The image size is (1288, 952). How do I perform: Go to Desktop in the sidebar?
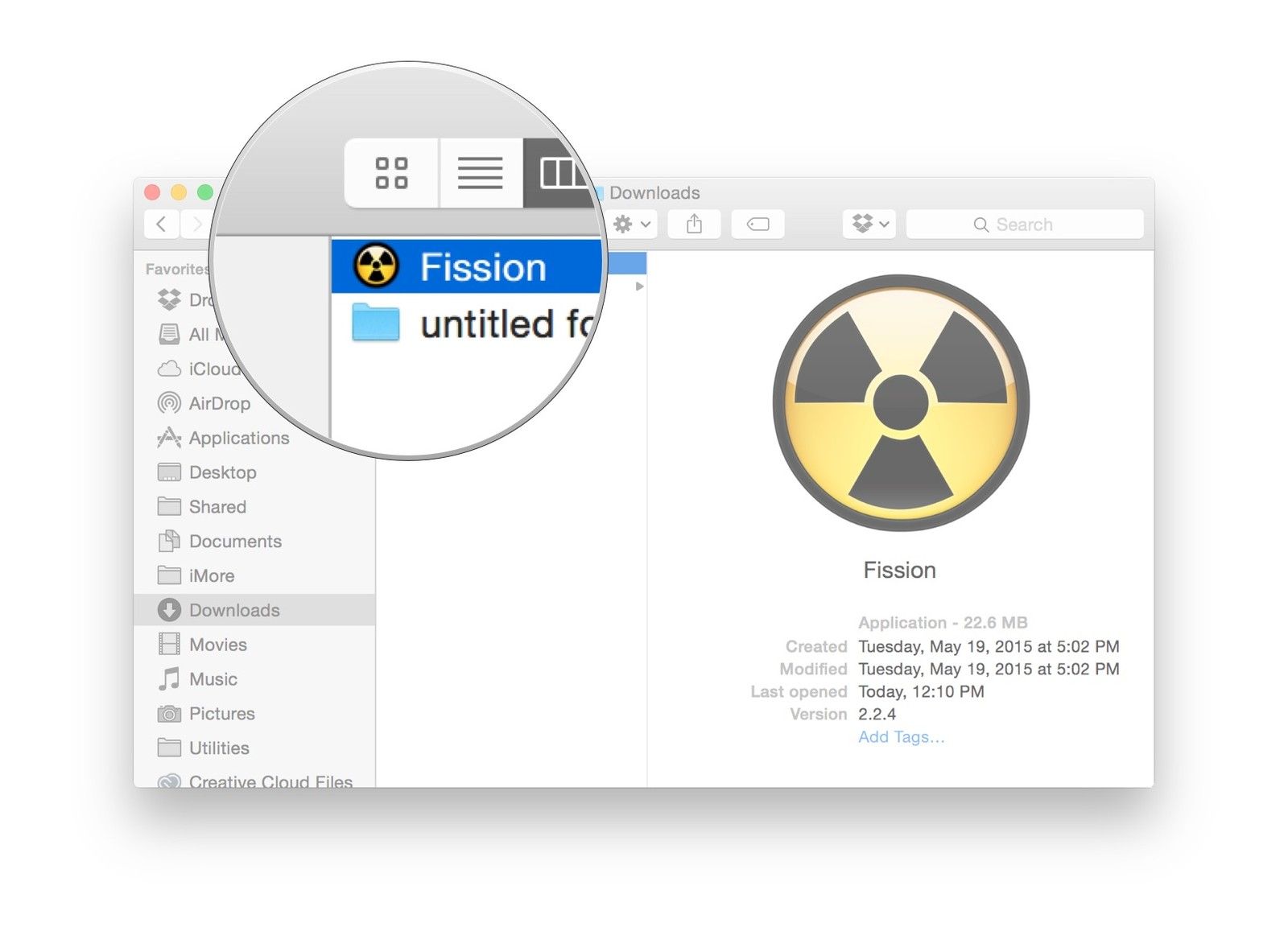click(x=222, y=472)
